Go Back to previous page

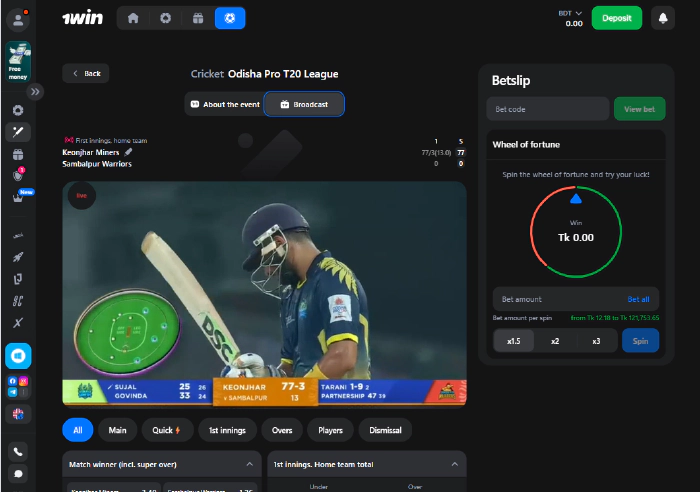86,73
